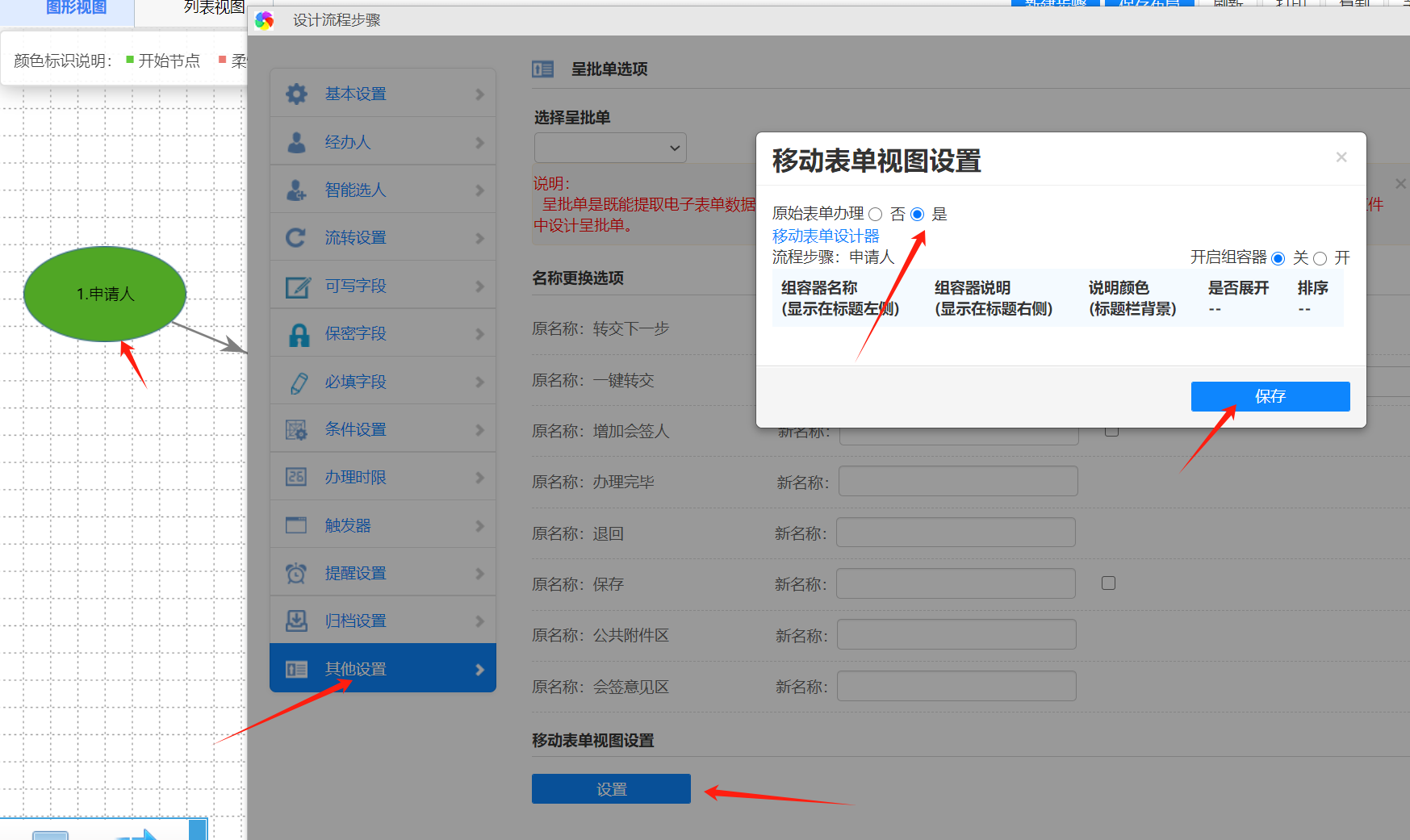The image size is (1410, 840).
Task: Click the alarm clock icon beside 提醒设置
Action: [296, 573]
